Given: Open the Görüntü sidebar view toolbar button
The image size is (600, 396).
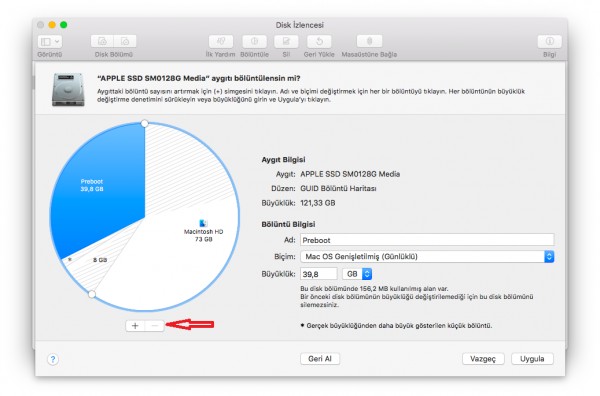Looking at the screenshot, I should click(50, 41).
